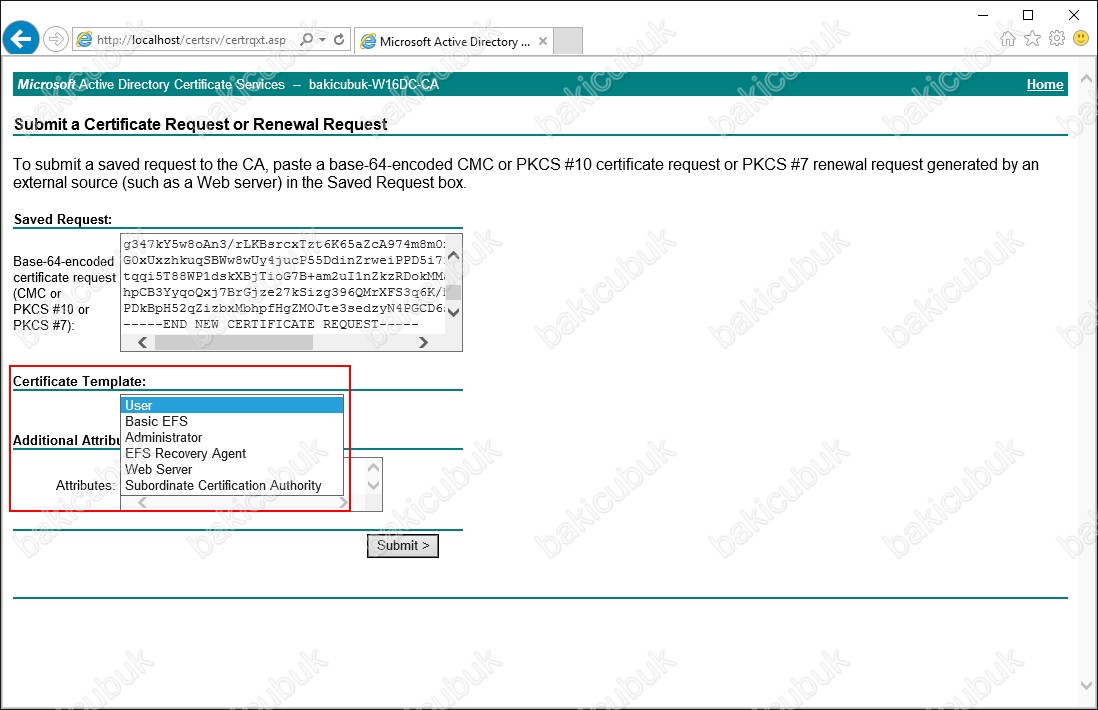Image resolution: width=1098 pixels, height=710 pixels.
Task: Close the browser window
Action: click(1073, 15)
